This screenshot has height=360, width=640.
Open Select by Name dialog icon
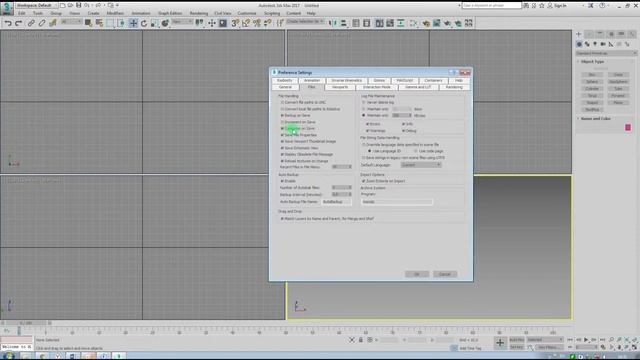(99, 23)
